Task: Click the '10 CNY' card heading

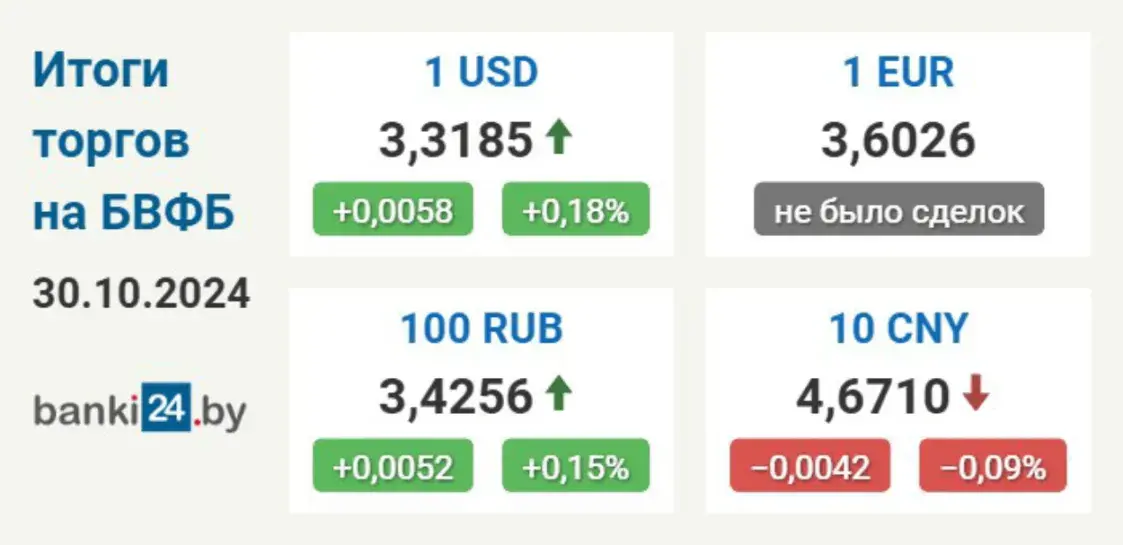Action: pos(898,329)
